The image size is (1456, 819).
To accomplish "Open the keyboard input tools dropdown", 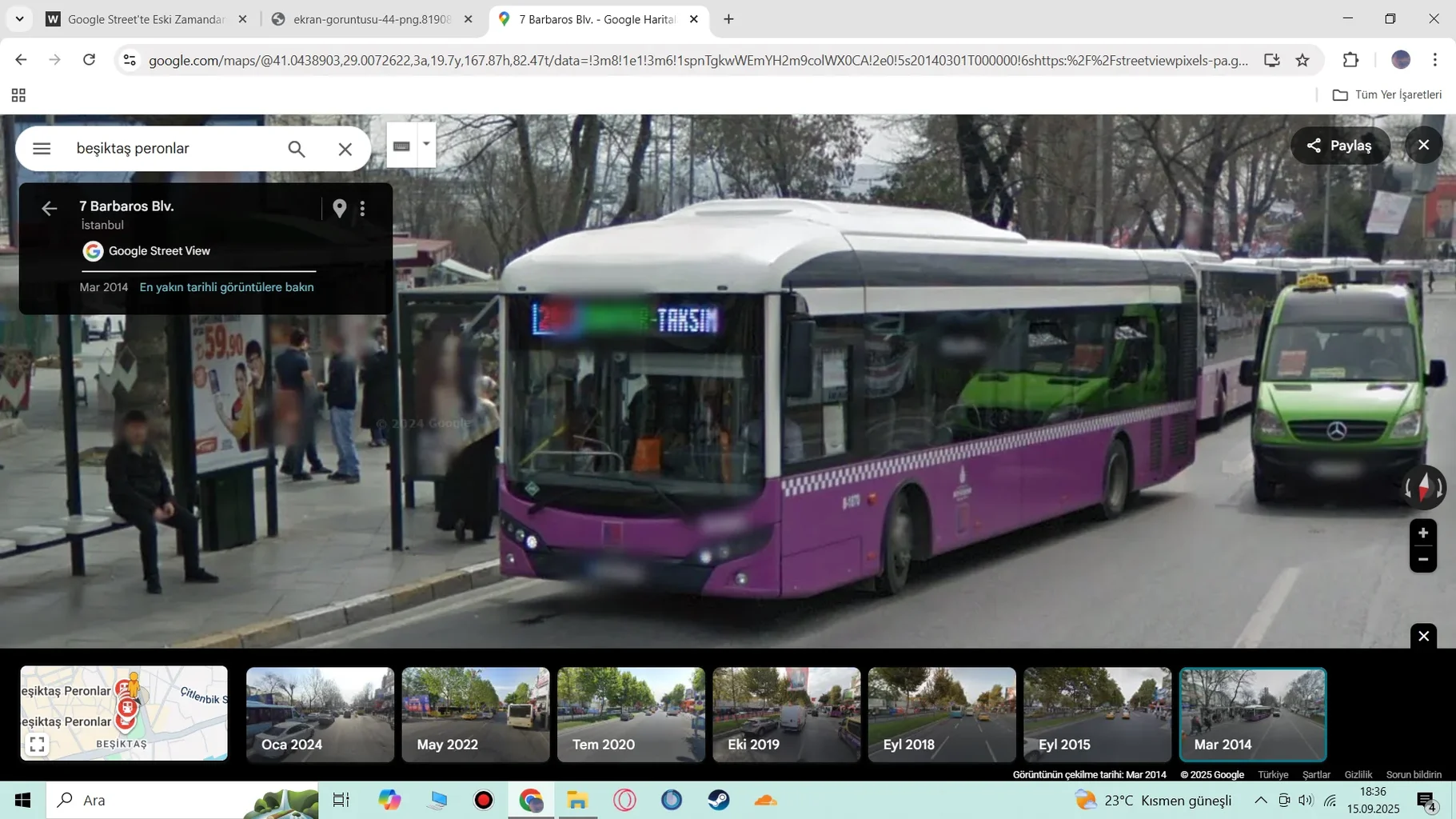I will 426,145.
